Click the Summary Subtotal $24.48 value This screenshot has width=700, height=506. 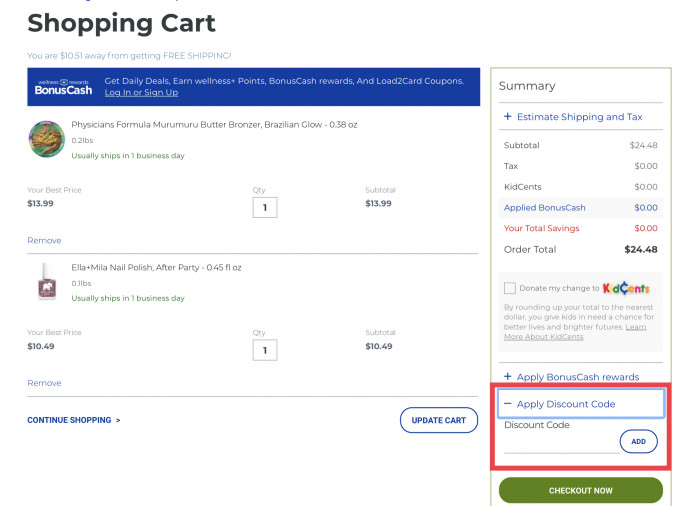pyautogui.click(x=643, y=145)
